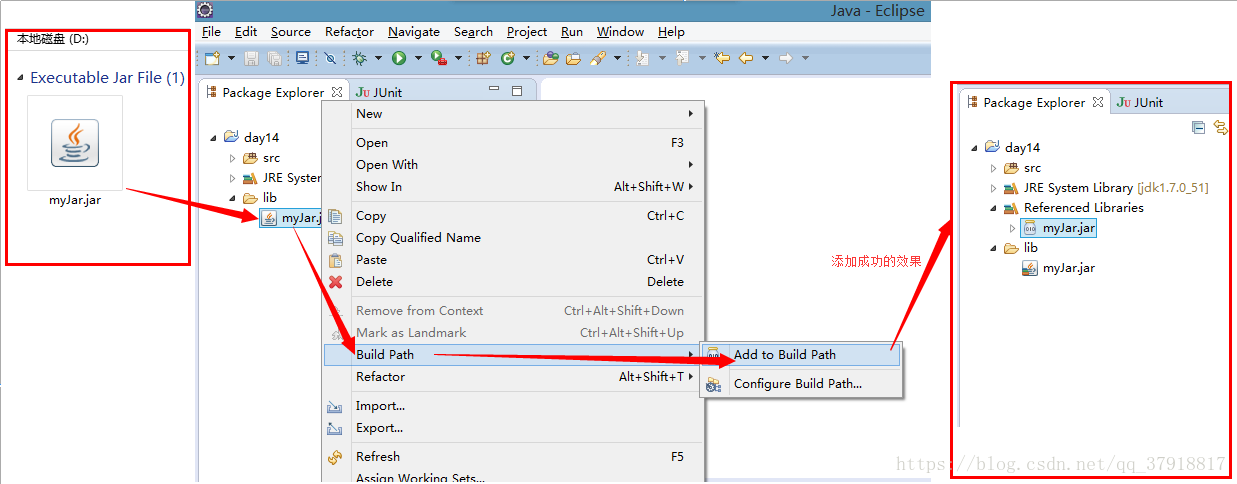Choose Delete in the context menu
Screen dimensions: 1237x484
click(513, 282)
